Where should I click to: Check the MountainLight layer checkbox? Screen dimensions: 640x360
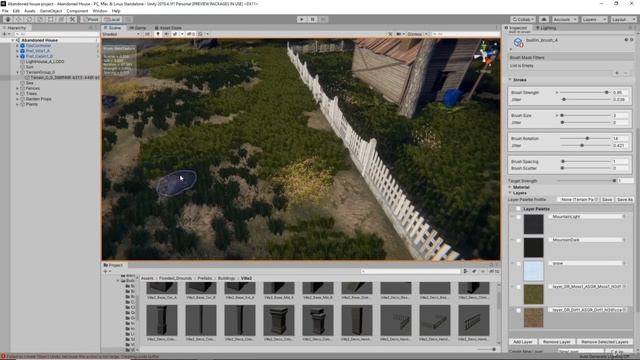pyautogui.click(x=518, y=217)
